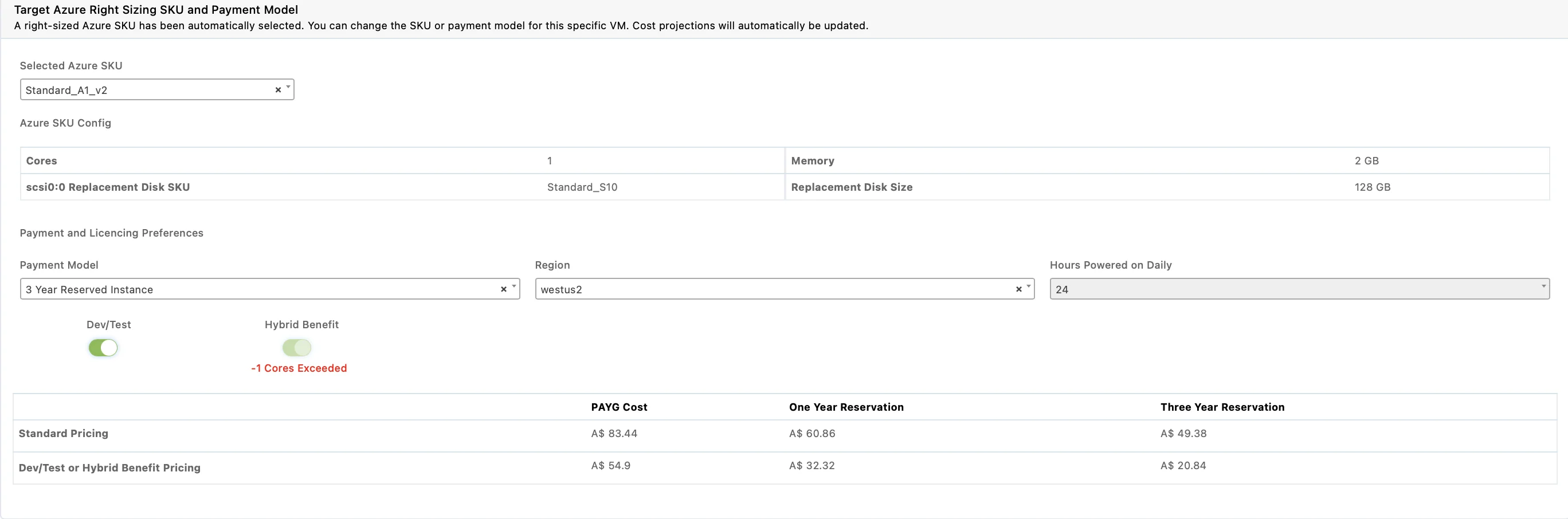Image resolution: width=1568 pixels, height=519 pixels.
Task: Select the A$ 83.44 standard PAYG cost
Action: [614, 434]
